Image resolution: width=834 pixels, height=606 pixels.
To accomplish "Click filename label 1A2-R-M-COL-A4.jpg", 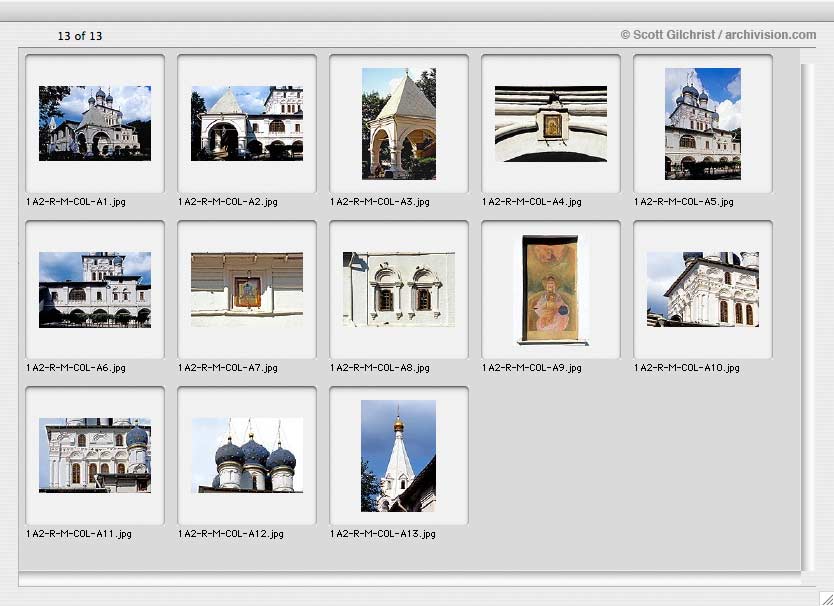I will point(531,202).
